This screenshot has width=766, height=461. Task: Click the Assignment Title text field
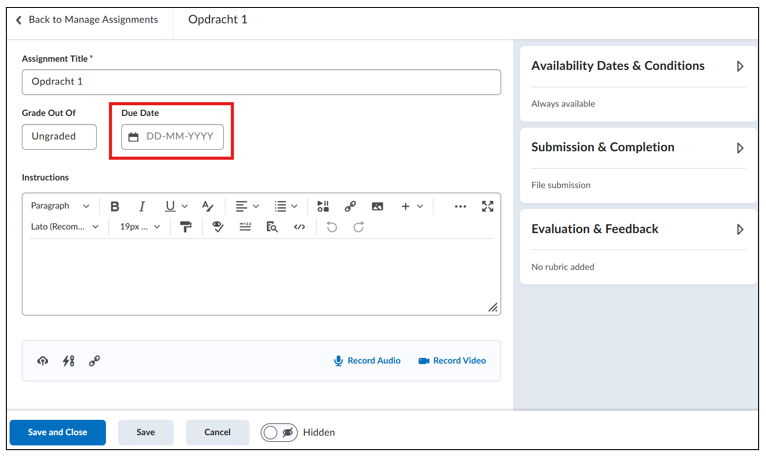tap(261, 82)
